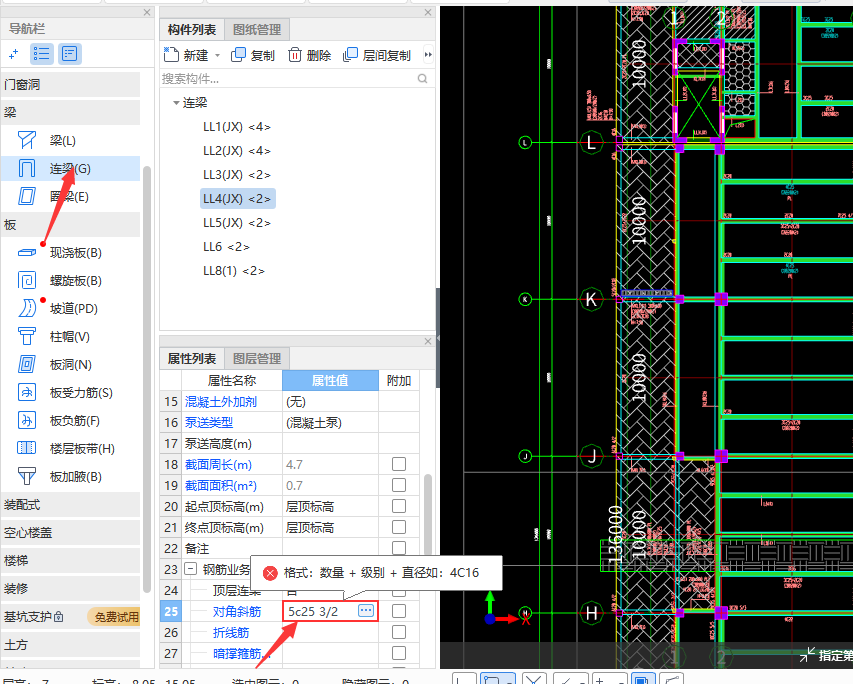This screenshot has height=684, width=853.
Task: Check the 附加 box for 截面面积(m²)
Action: click(x=399, y=485)
